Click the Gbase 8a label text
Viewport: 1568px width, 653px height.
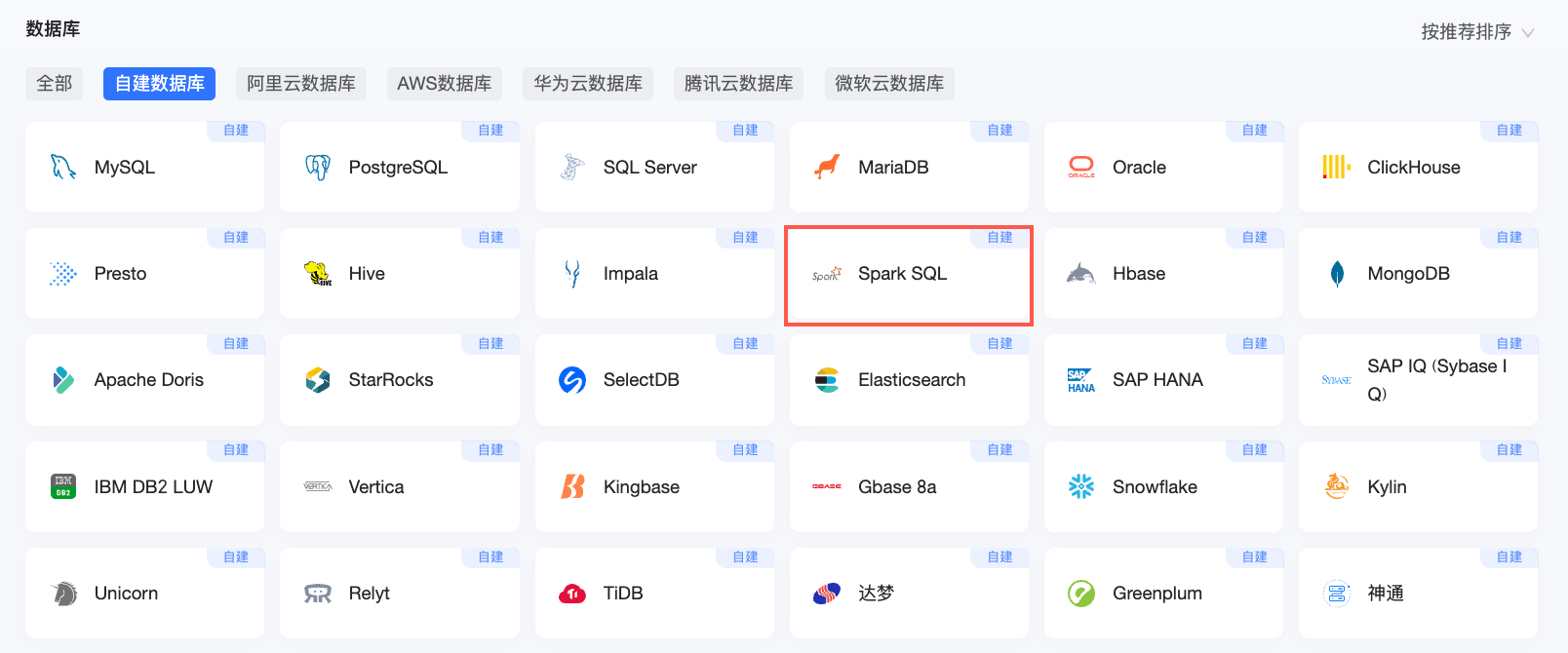[x=897, y=487]
